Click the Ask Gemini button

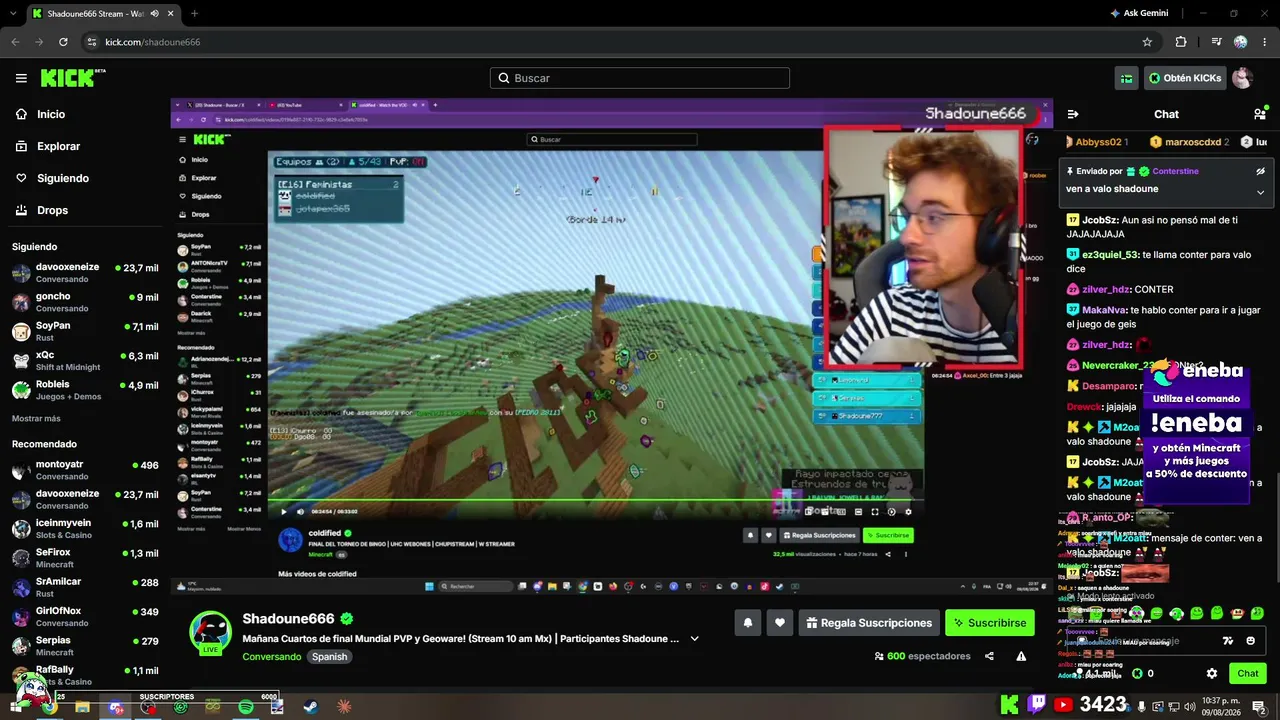point(1139,13)
